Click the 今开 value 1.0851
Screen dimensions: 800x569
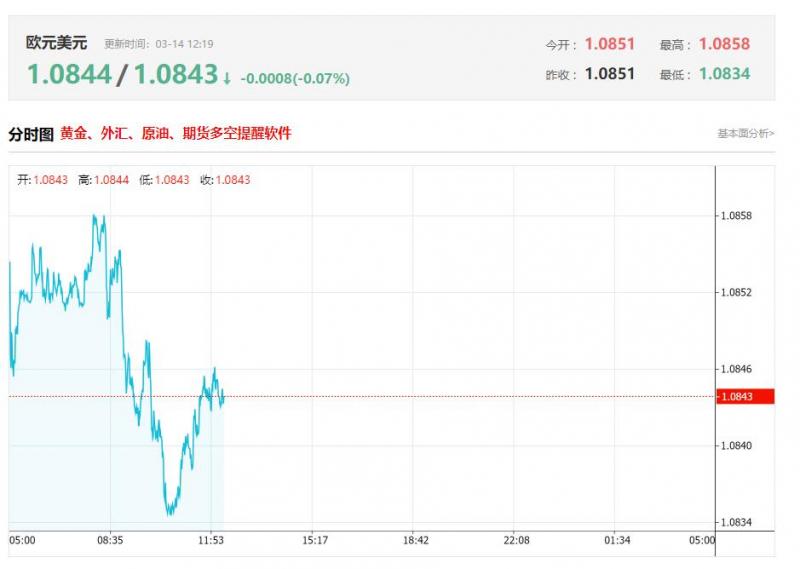click(x=610, y=44)
